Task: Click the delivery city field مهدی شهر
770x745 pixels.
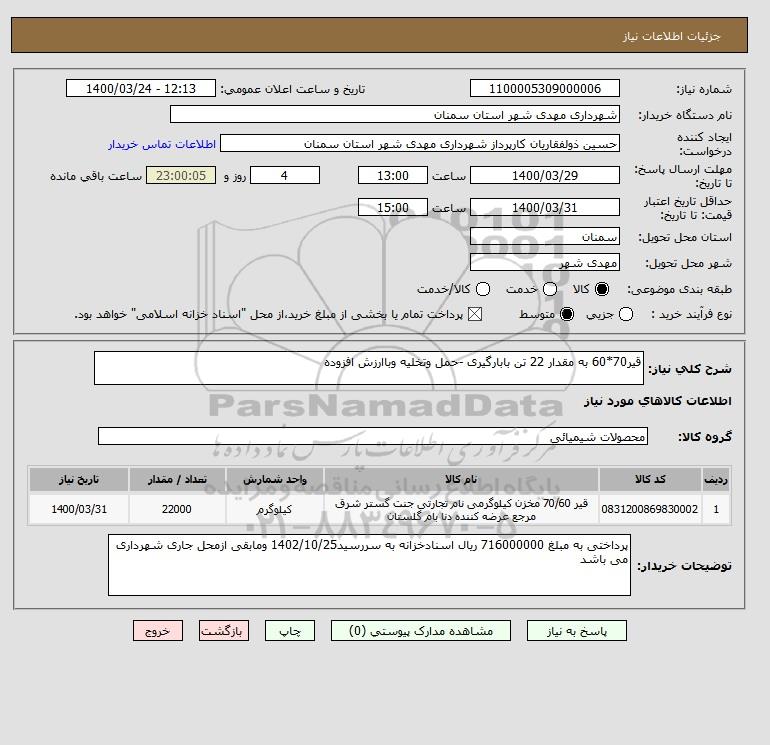Action: coord(545,263)
